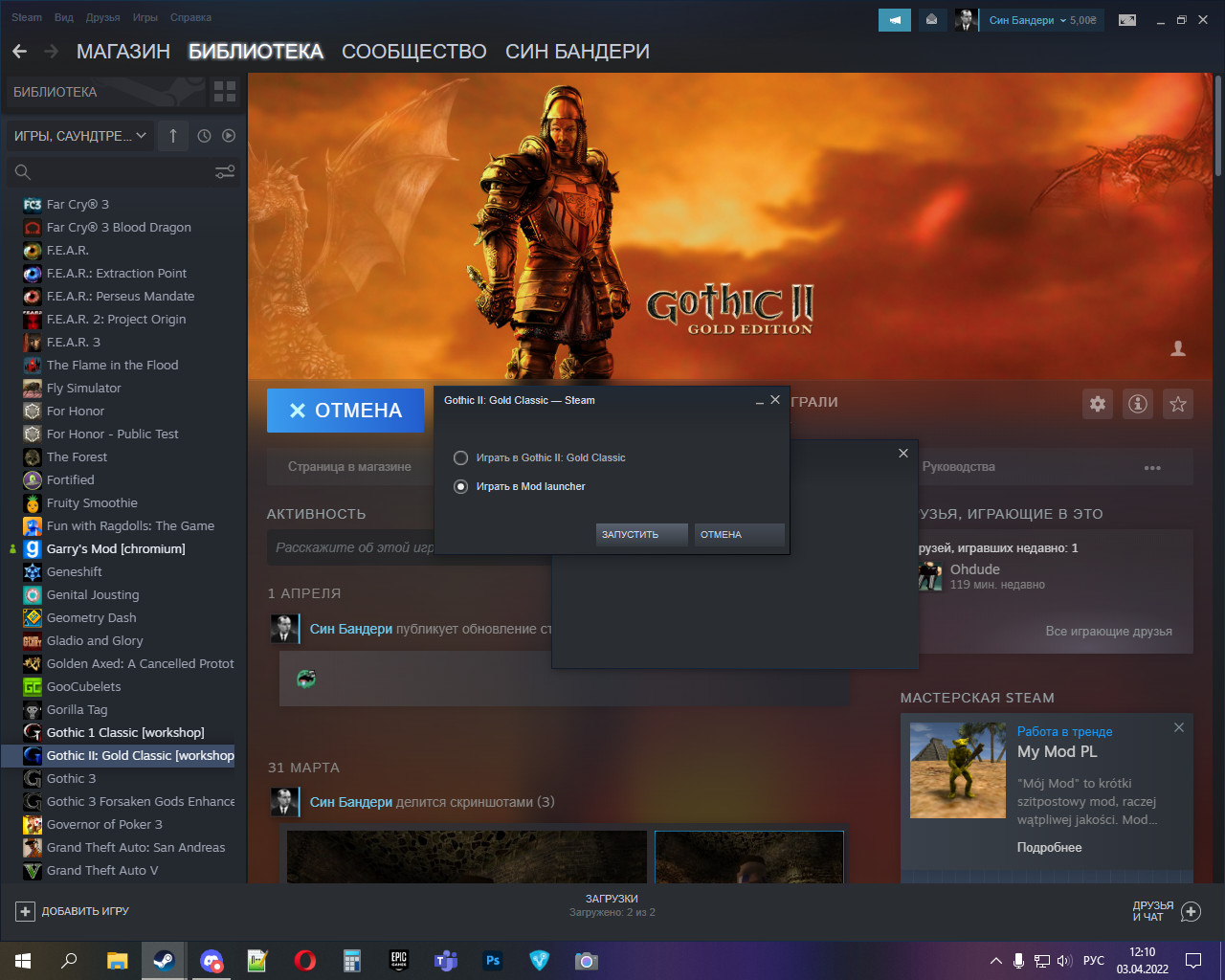Select 'Играть в Gothic II: Gold Classic' option

541,457
